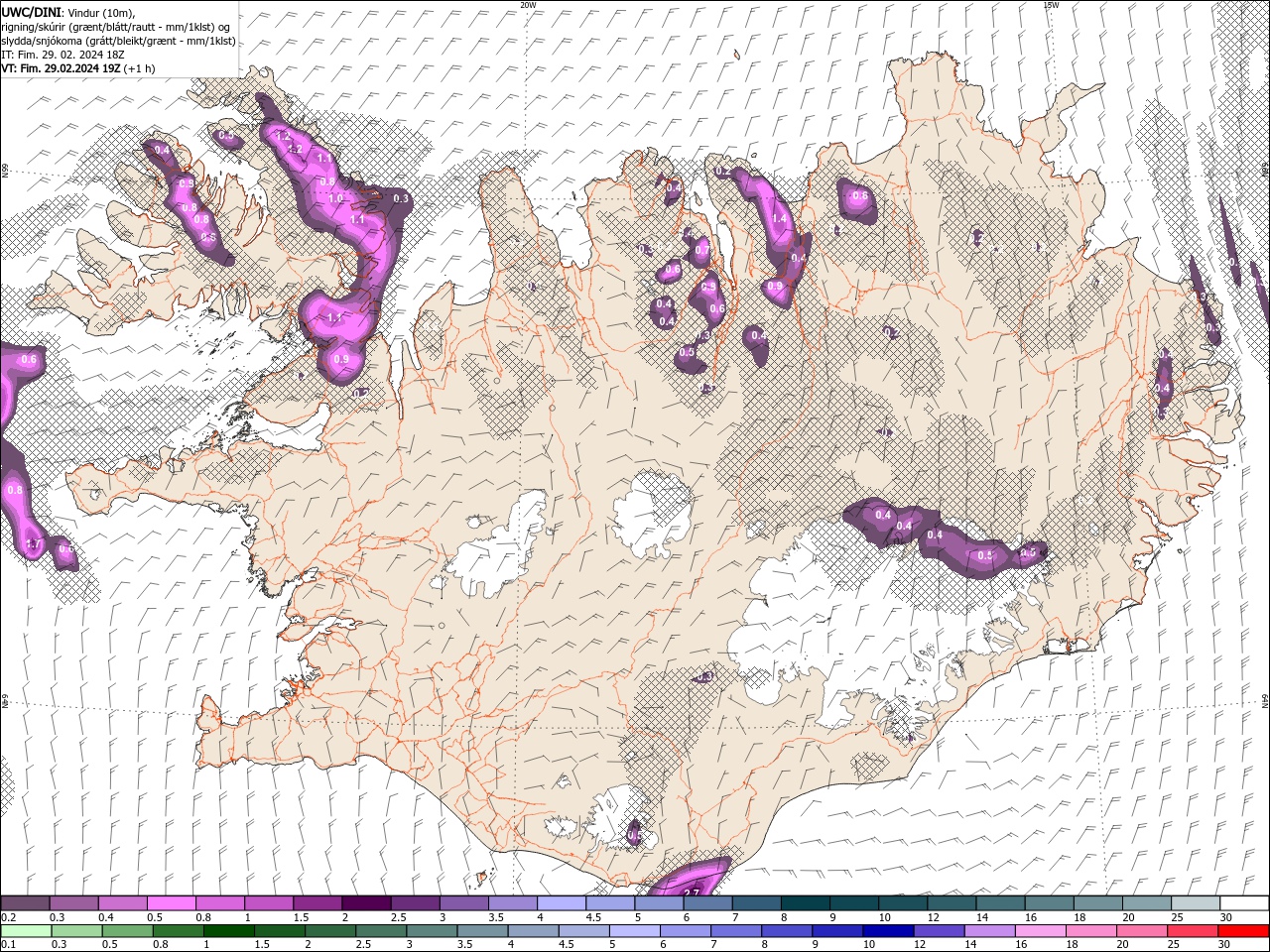Image resolution: width=1270 pixels, height=952 pixels.
Task: Click the pale green 0.1 rain-scale swatch
Action: [26, 931]
